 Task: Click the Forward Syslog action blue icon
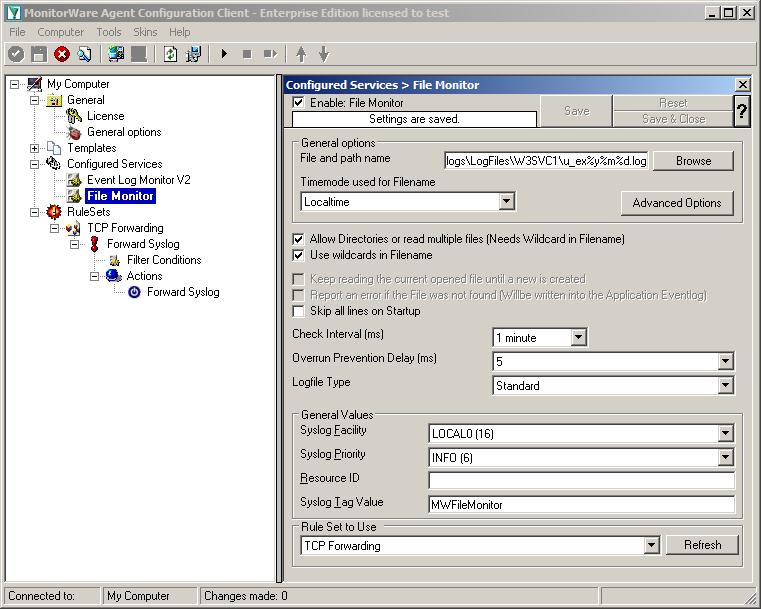coord(134,292)
